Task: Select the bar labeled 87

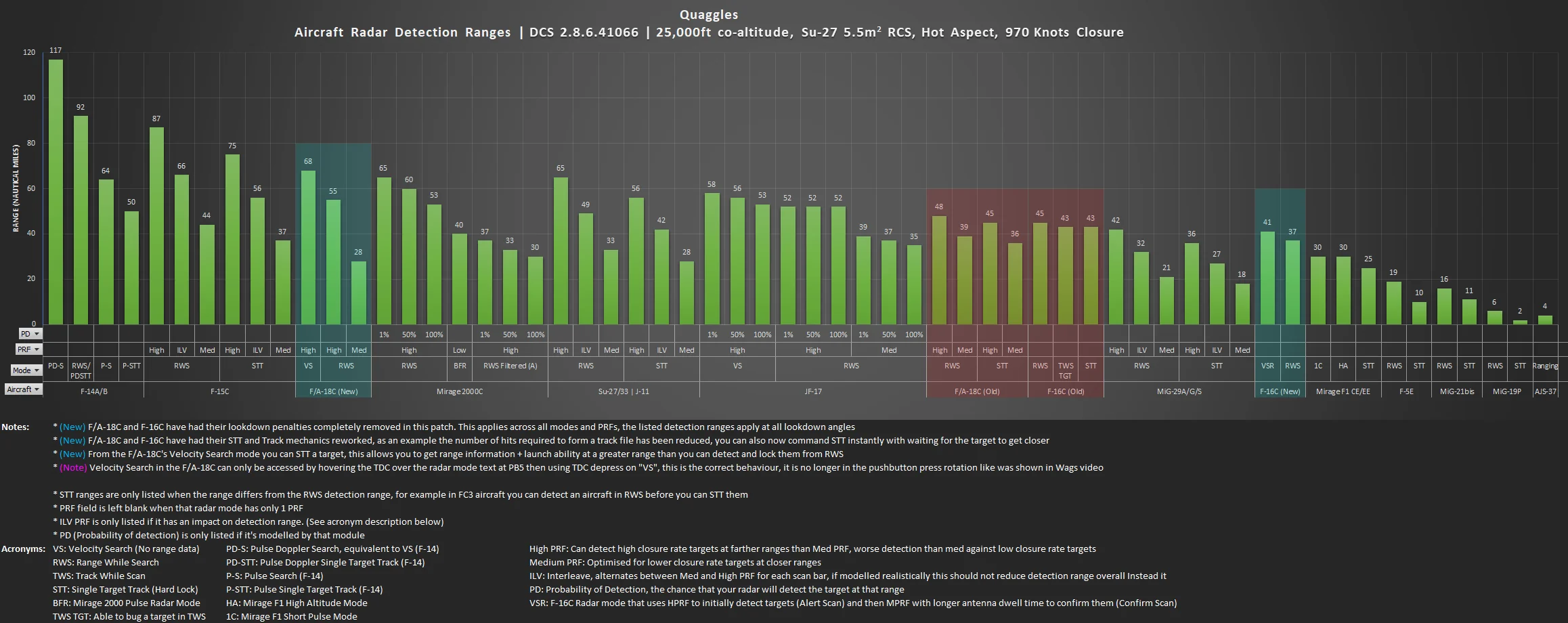Action: (156, 225)
